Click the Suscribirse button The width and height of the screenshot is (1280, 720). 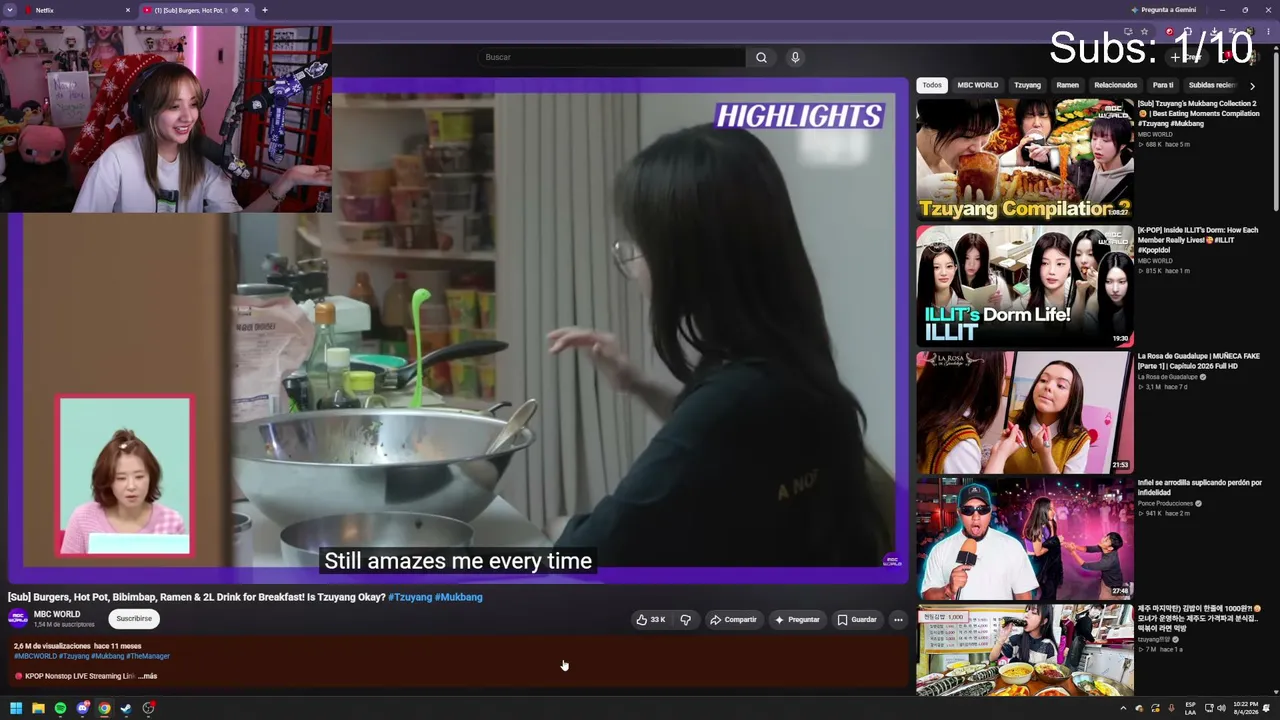134,618
